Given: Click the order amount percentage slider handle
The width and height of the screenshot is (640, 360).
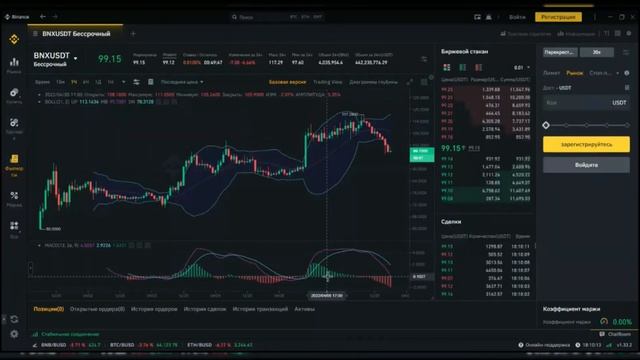Looking at the screenshot, I should (x=546, y=125).
